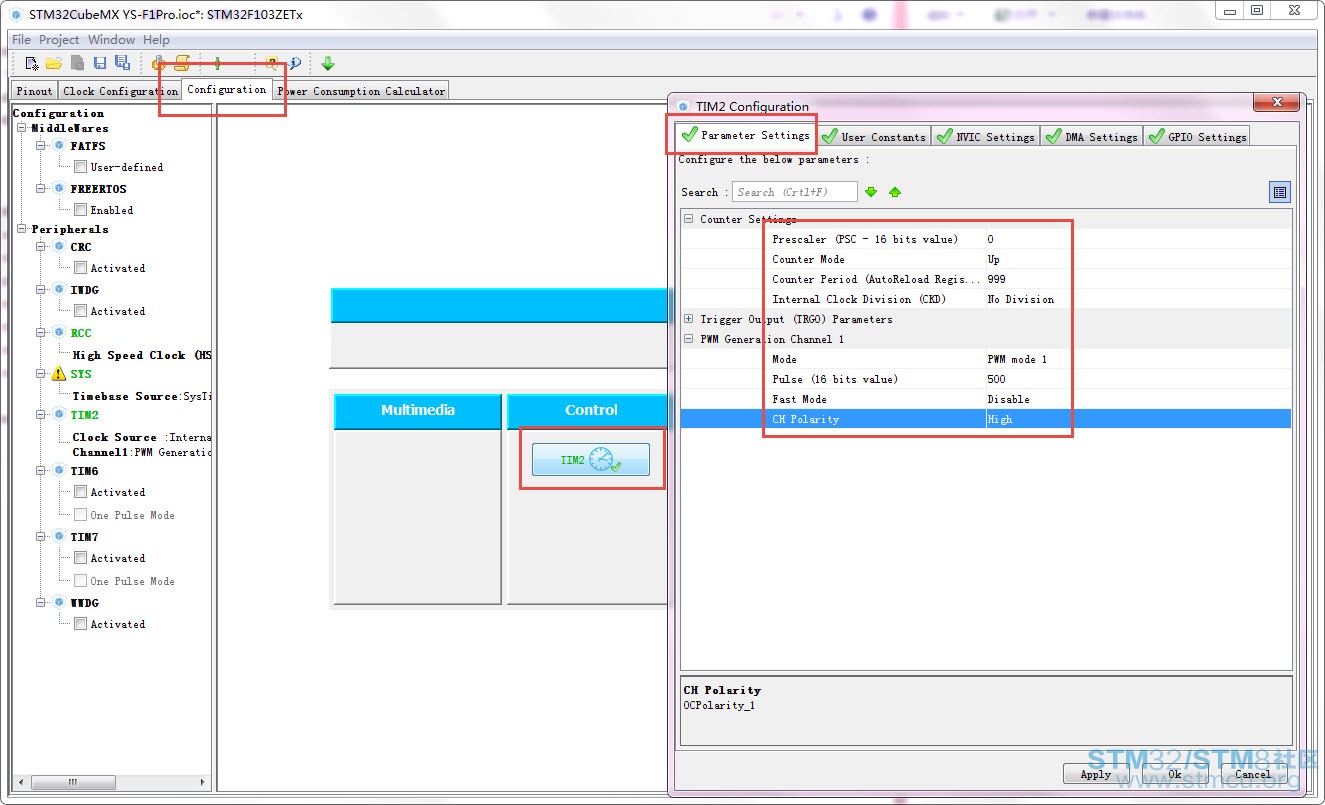This screenshot has height=805, width=1325.
Task: Click the green plus toolbar icon
Action: point(217,63)
